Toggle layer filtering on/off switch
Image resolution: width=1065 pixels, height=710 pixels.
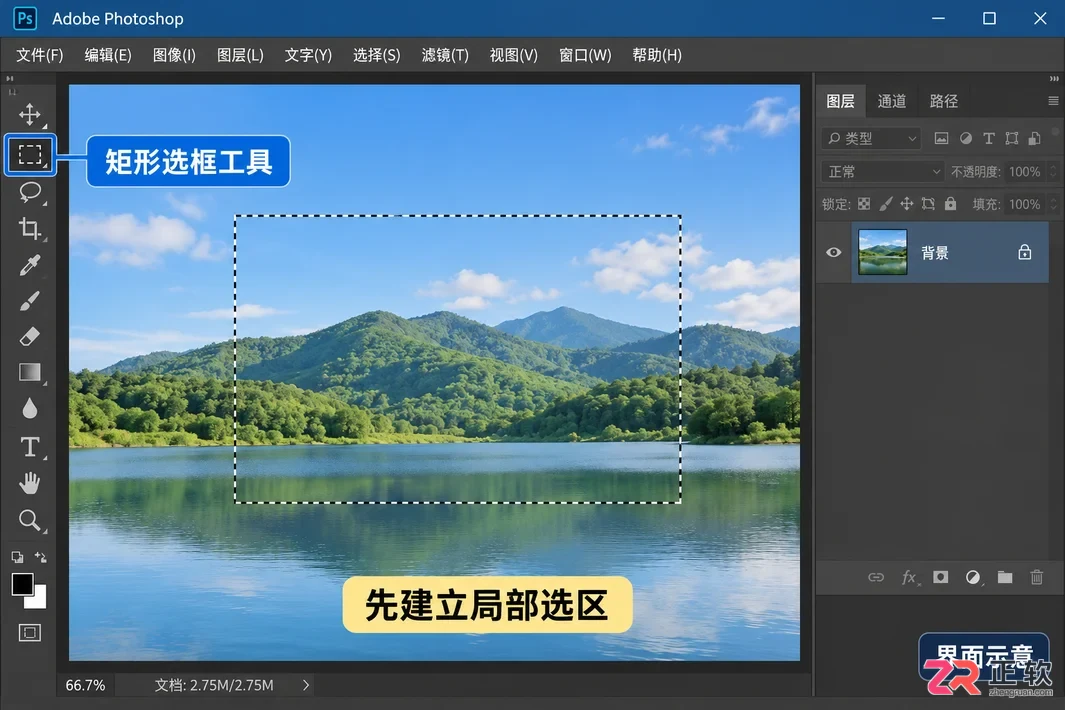click(1055, 132)
